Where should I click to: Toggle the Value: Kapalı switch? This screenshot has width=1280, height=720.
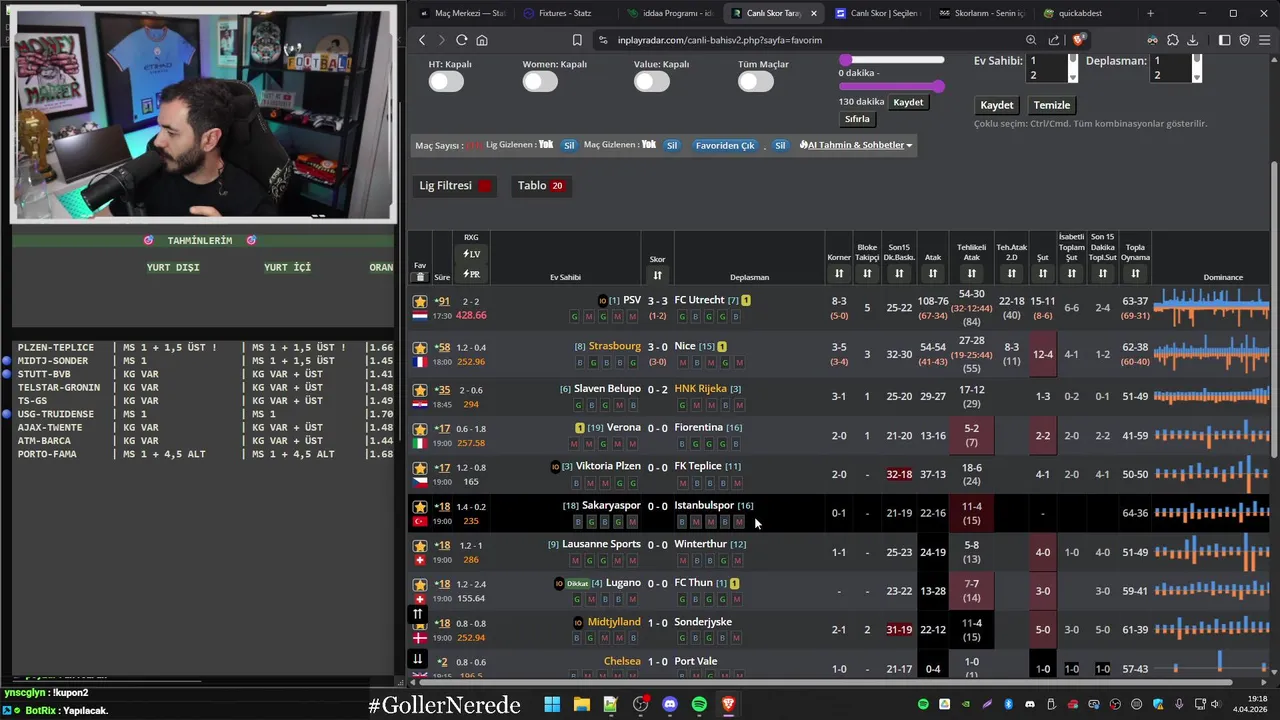(x=652, y=82)
